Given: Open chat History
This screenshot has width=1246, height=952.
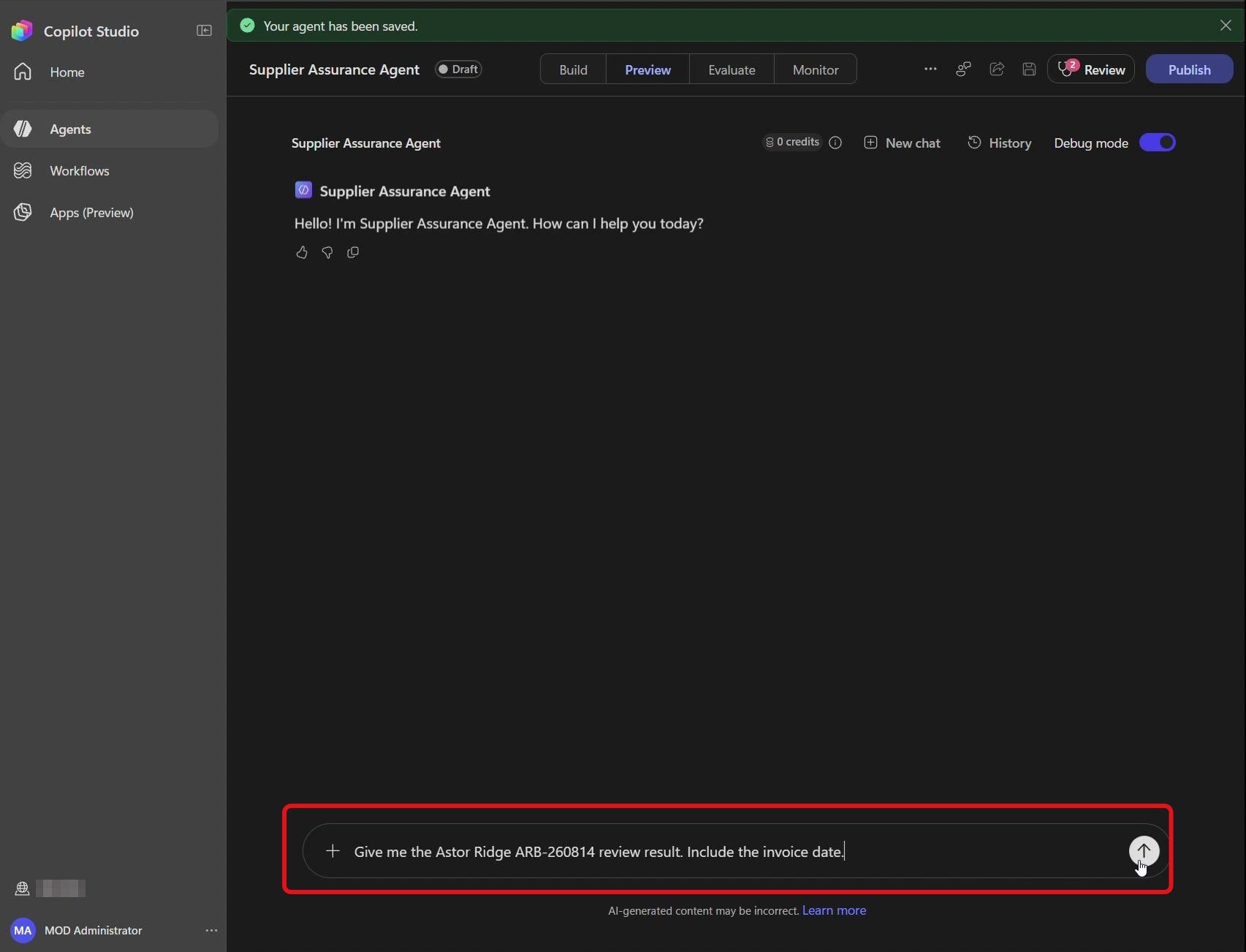Looking at the screenshot, I should point(1000,143).
